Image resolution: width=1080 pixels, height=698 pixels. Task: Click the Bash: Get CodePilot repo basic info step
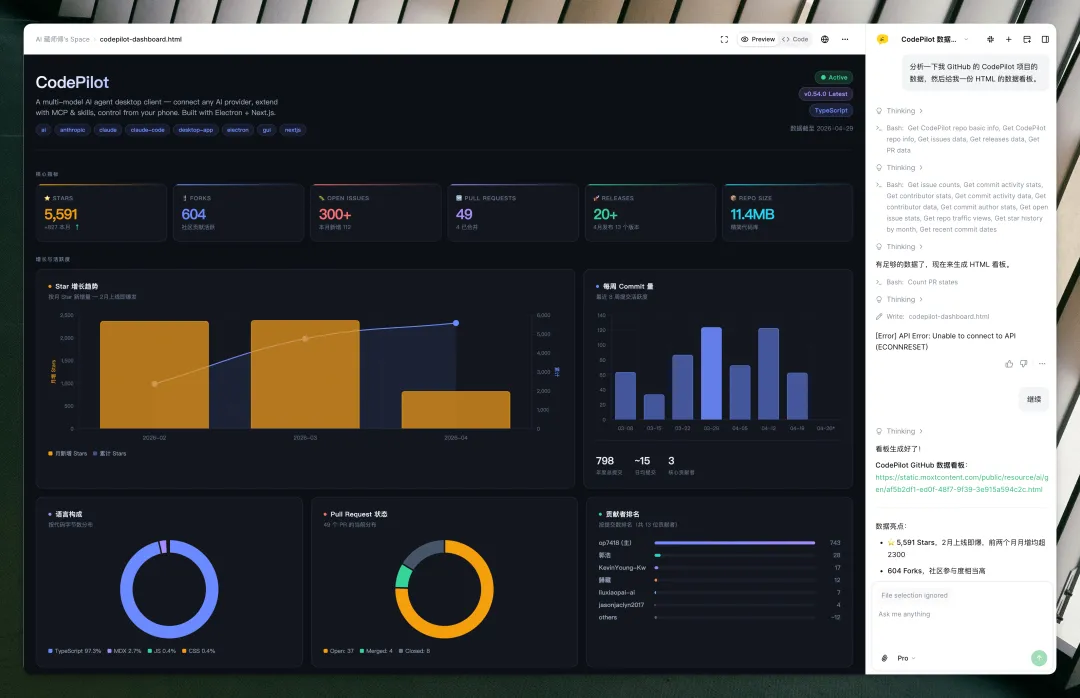(961, 139)
